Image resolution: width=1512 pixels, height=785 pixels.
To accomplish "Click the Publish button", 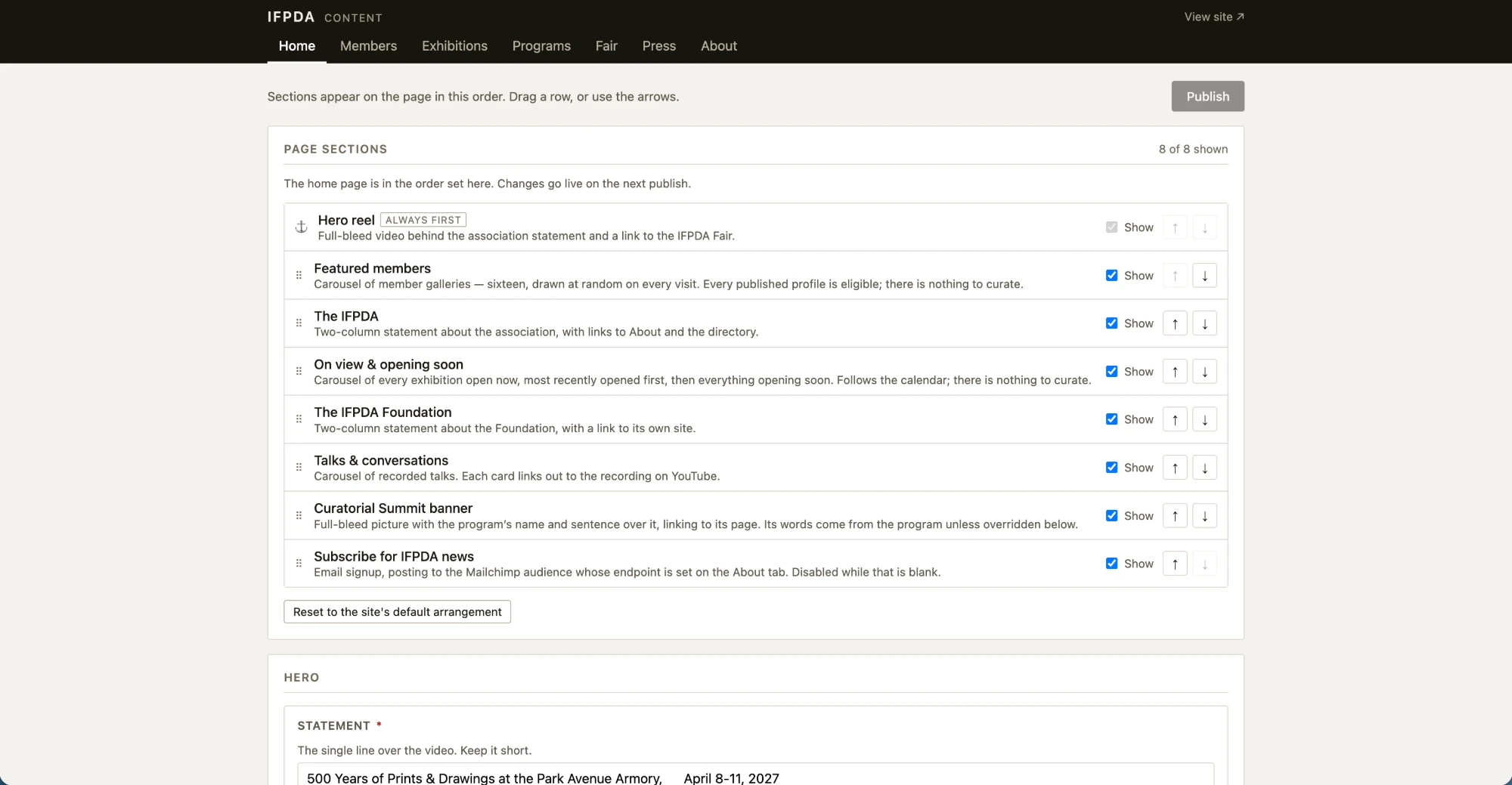I will click(x=1207, y=97).
